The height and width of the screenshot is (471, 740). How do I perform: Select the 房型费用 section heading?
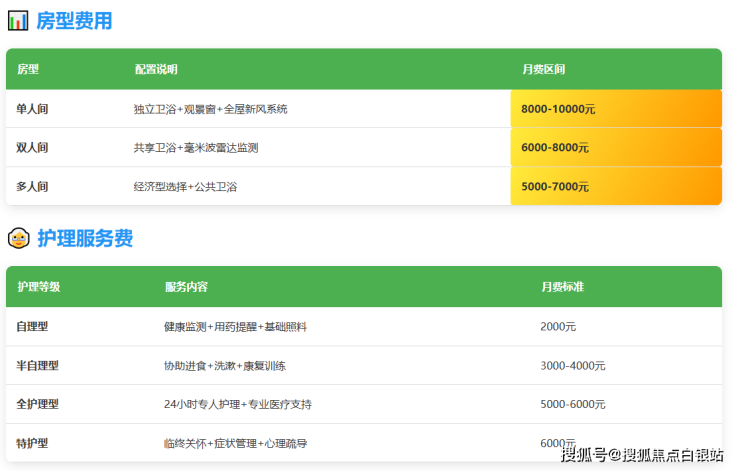coord(74,20)
